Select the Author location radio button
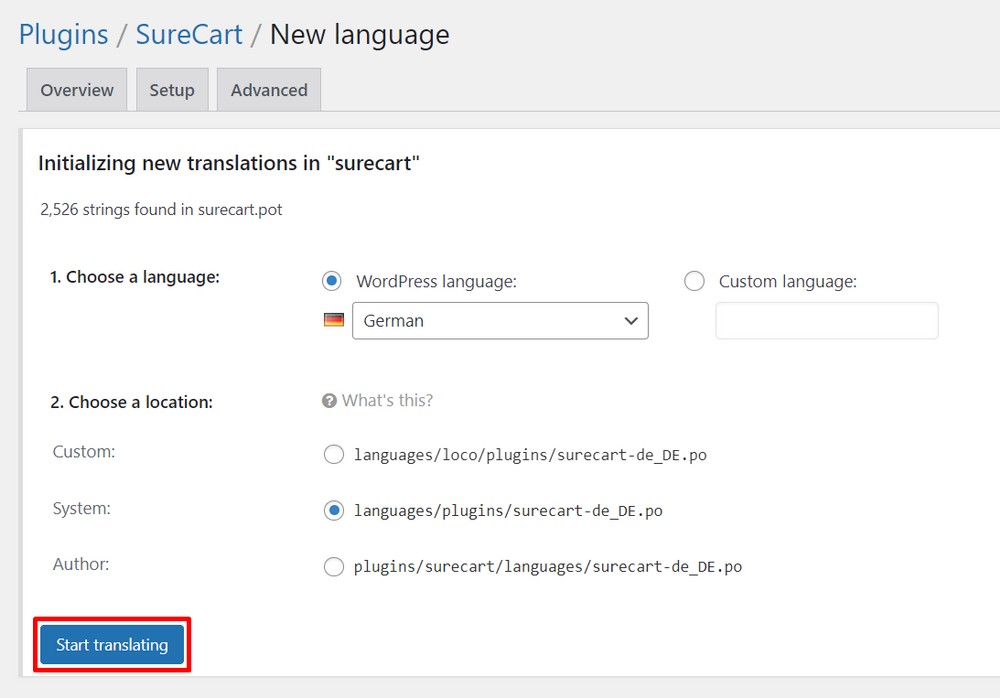Viewport: 1000px width, 698px height. (334, 566)
